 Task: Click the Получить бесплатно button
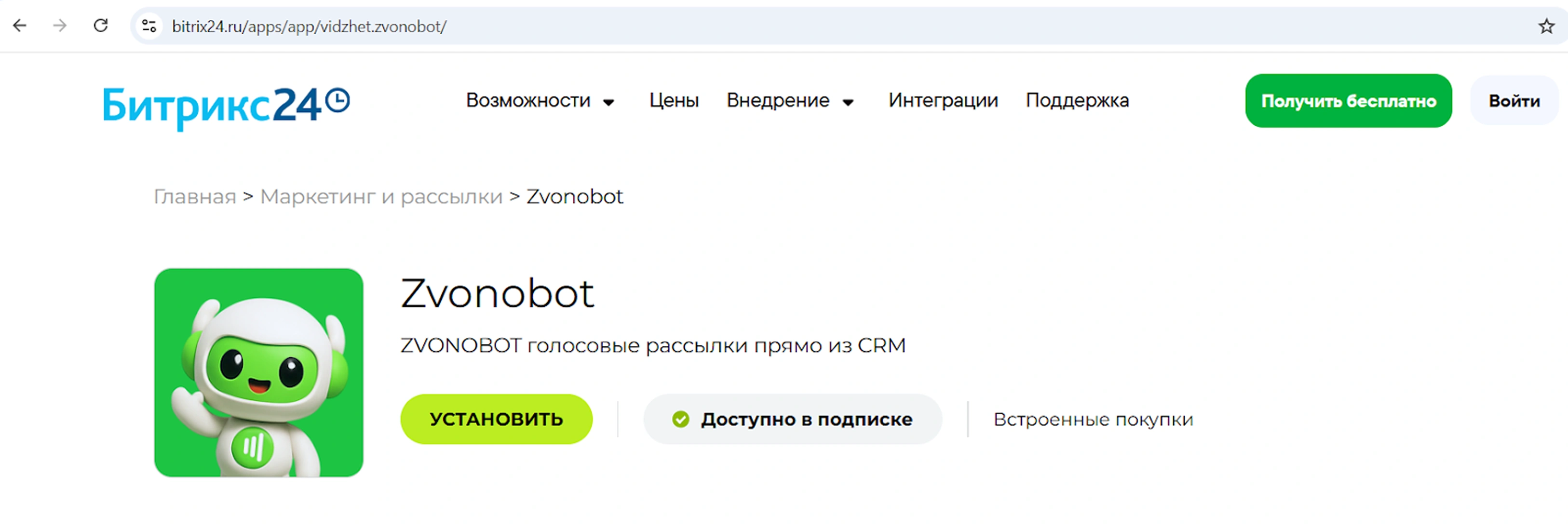[x=1348, y=101]
